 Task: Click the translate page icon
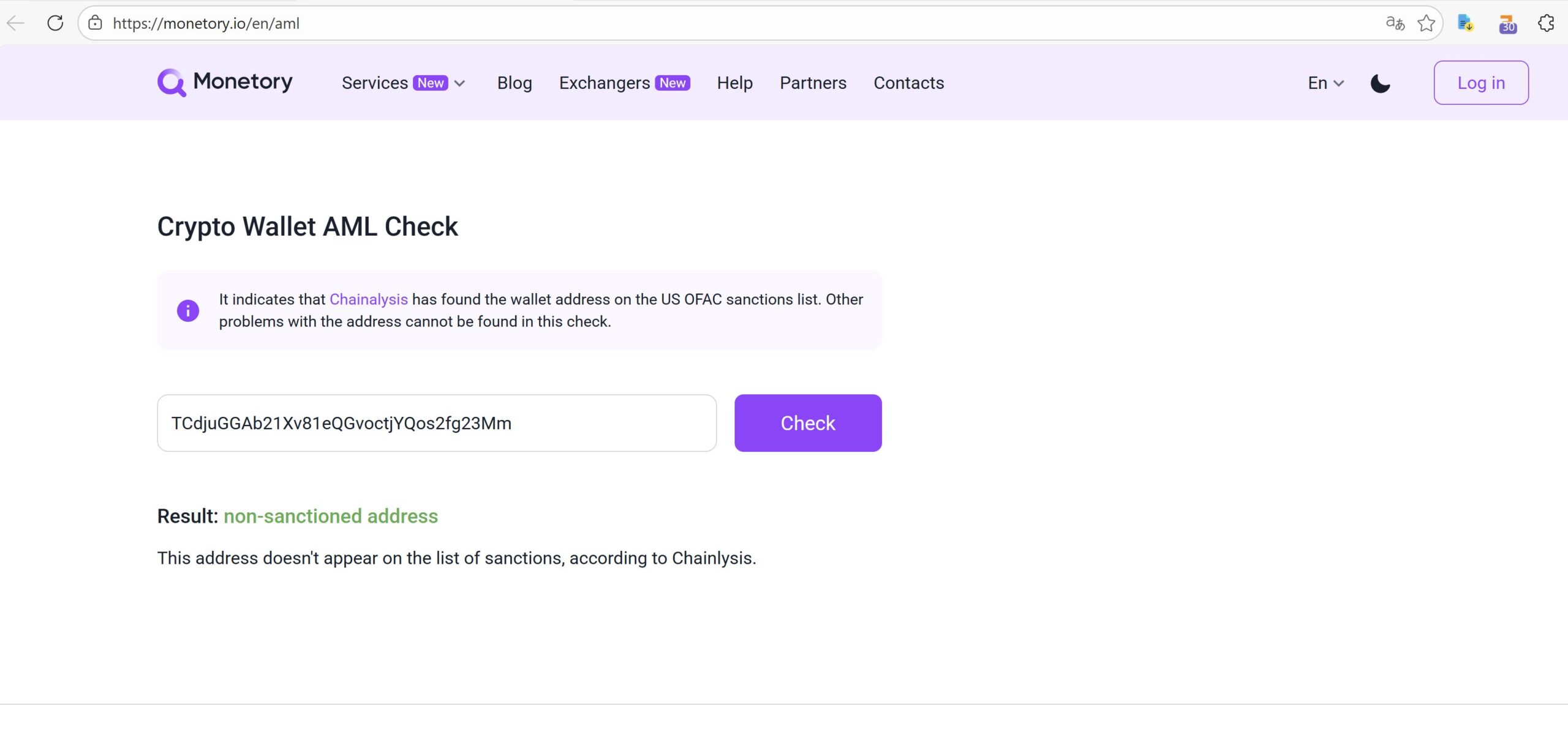tap(1396, 23)
